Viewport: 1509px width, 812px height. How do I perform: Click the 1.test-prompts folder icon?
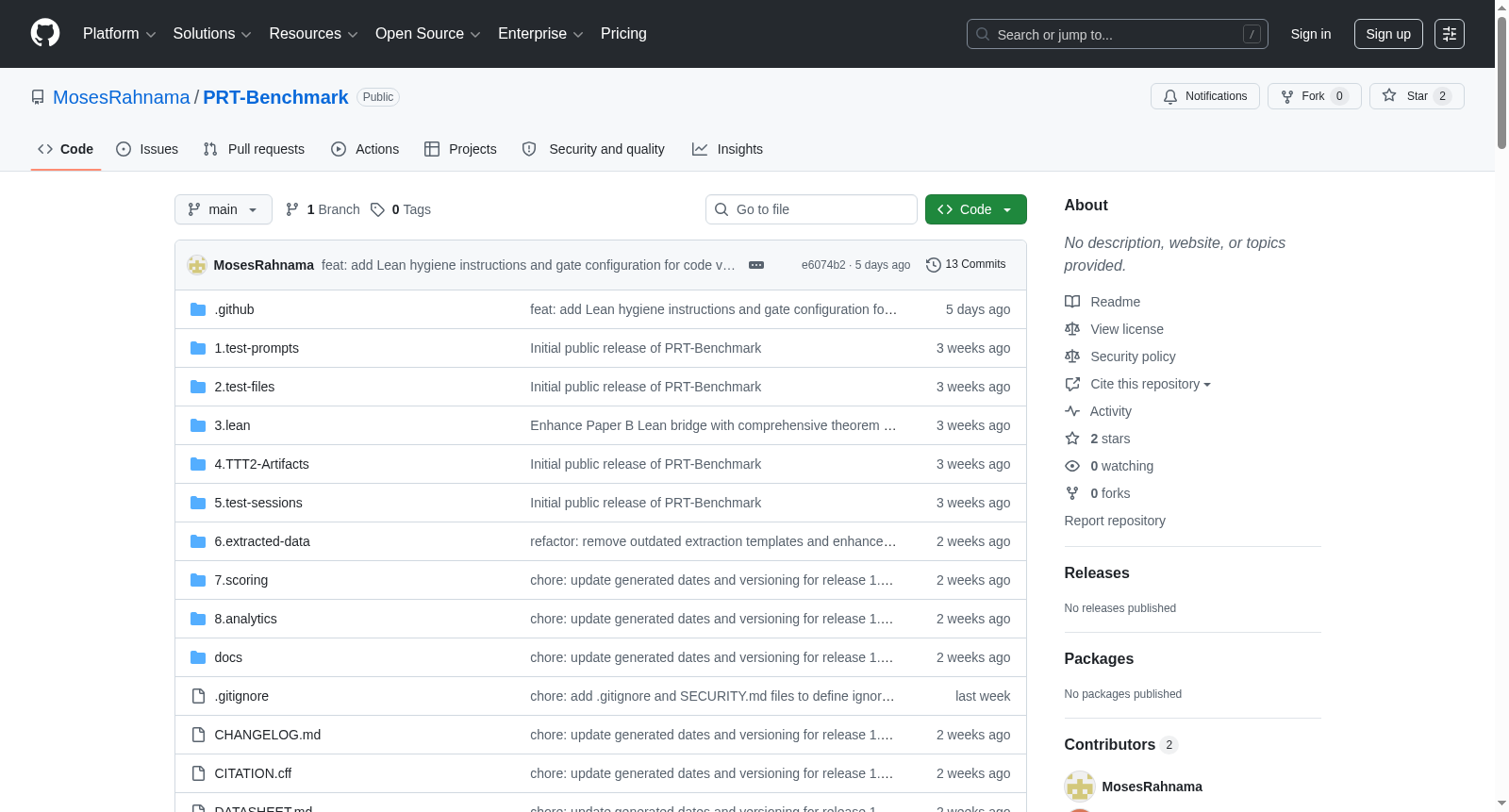(x=198, y=348)
